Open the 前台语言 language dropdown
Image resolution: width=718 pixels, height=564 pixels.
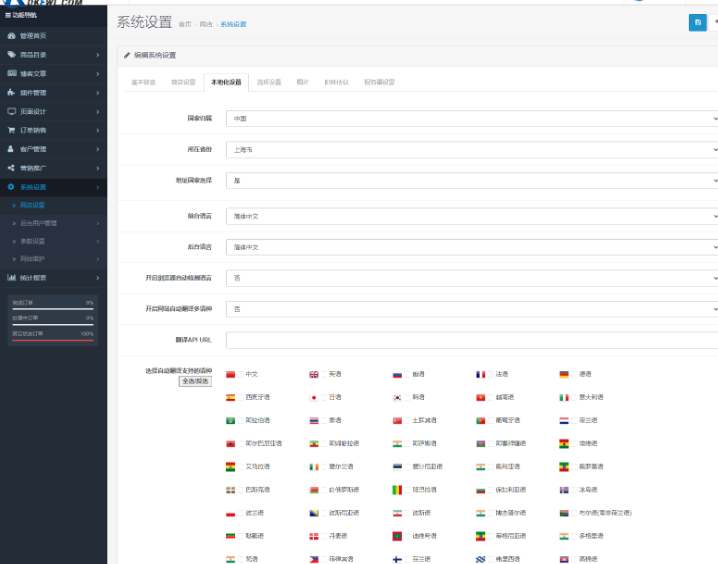471,215
